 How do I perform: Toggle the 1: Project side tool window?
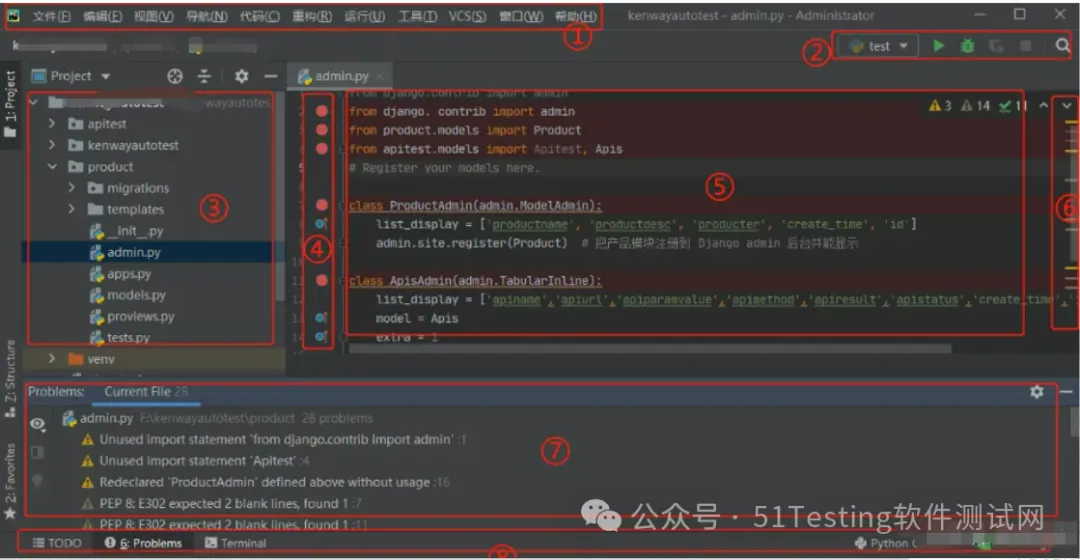point(10,103)
